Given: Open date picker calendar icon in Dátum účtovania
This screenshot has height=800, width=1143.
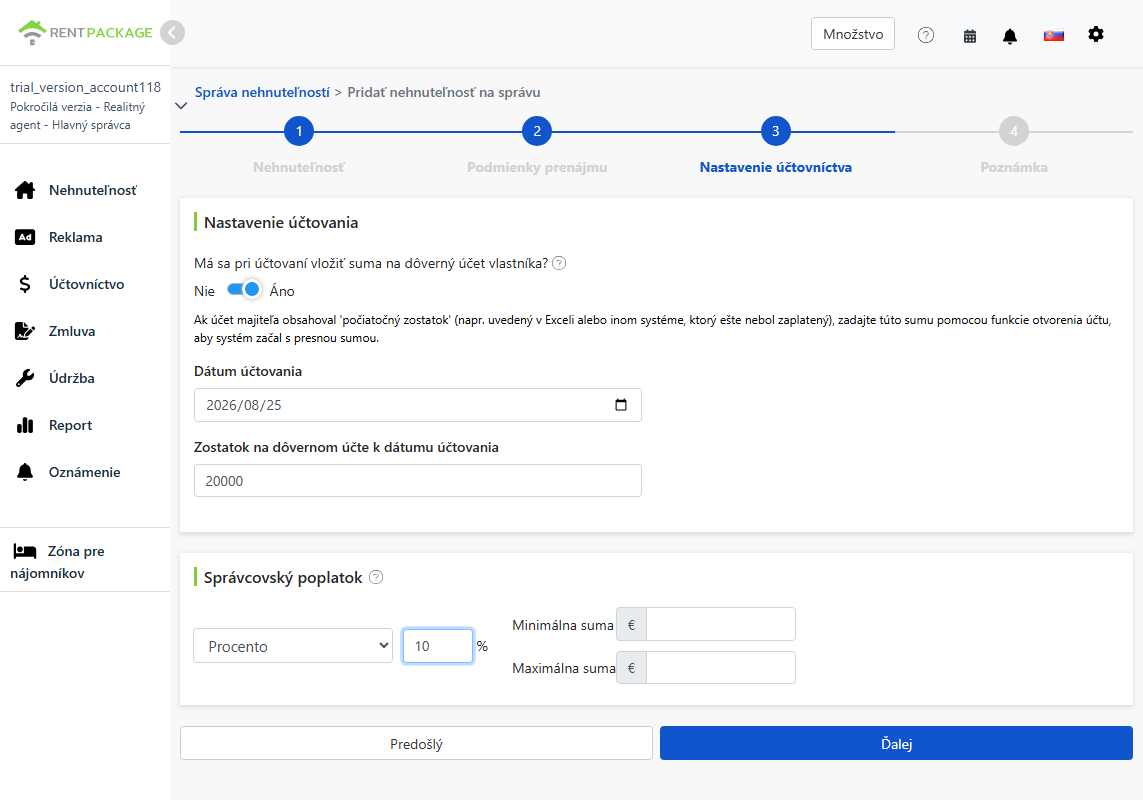Looking at the screenshot, I should 621,405.
